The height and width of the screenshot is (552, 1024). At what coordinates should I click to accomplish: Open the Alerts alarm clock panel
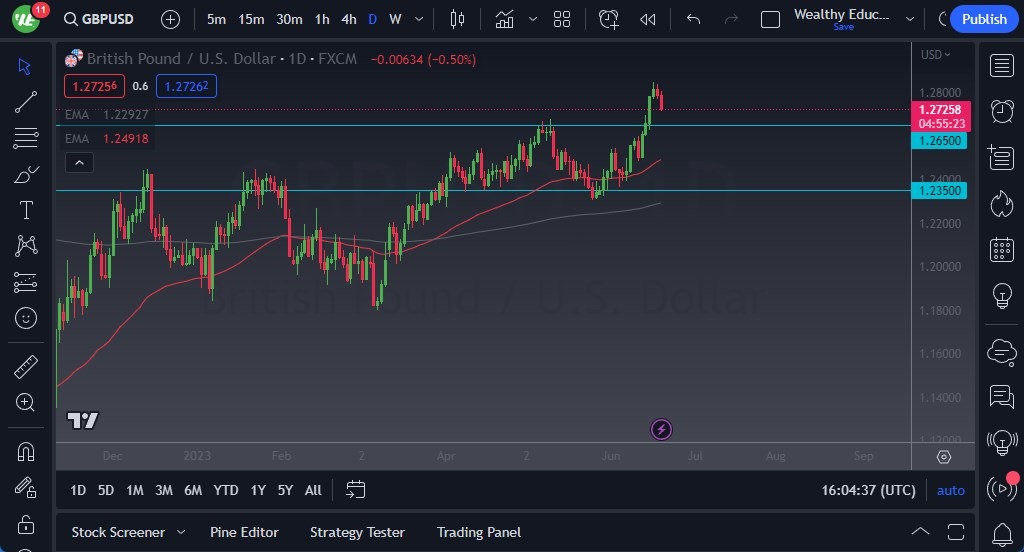pos(1001,110)
